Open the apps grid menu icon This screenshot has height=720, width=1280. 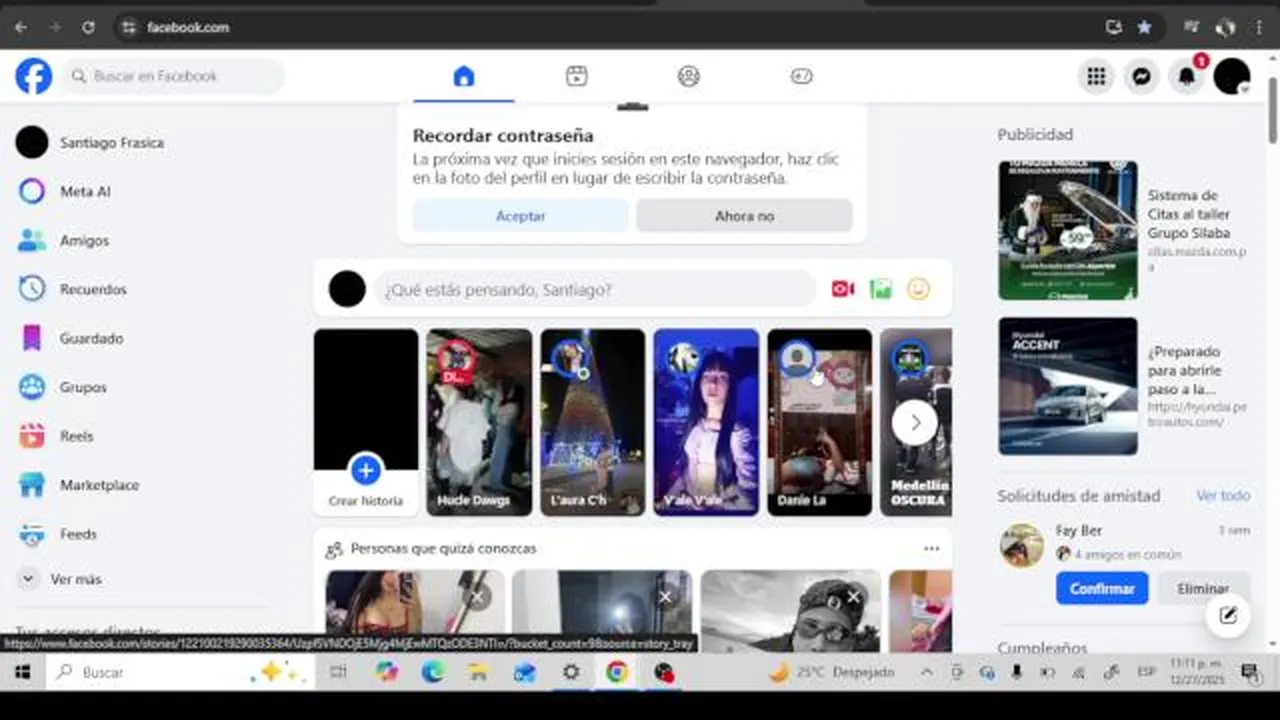1096,76
